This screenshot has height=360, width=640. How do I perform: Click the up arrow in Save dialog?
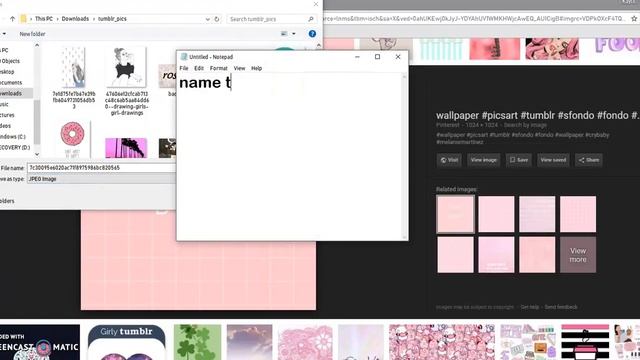[x=13, y=19]
